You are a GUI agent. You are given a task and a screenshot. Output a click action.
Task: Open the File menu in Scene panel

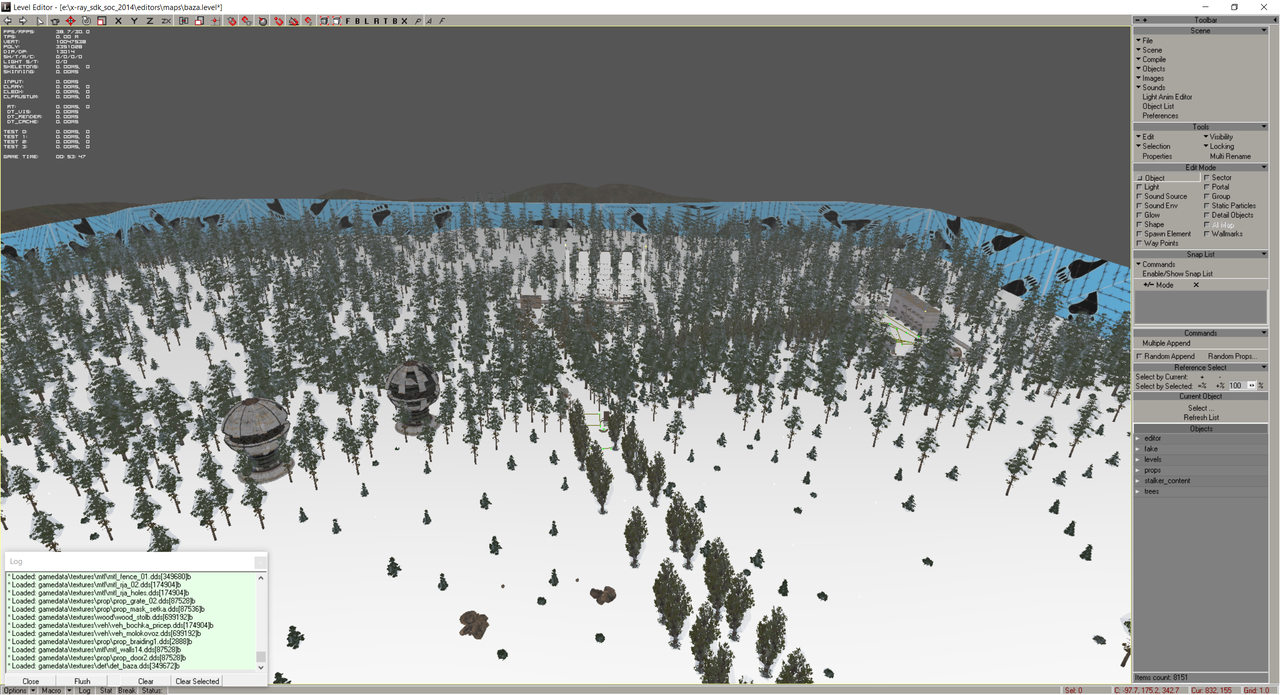pos(1146,41)
